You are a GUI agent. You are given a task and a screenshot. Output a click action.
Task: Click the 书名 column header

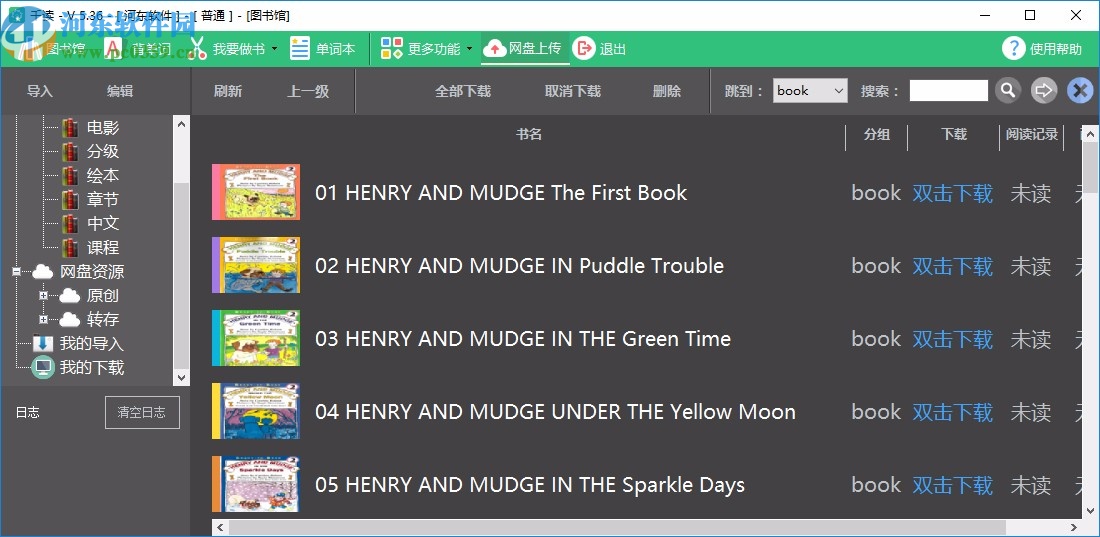click(x=529, y=135)
